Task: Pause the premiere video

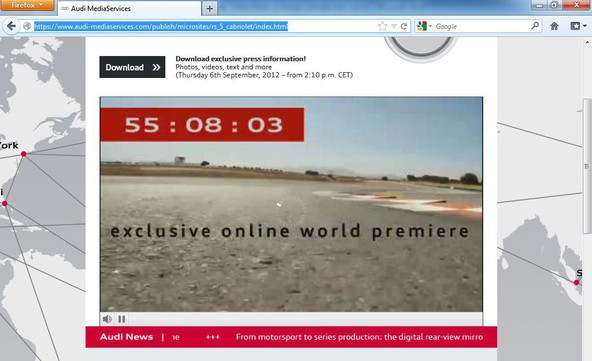Action: pos(122,319)
